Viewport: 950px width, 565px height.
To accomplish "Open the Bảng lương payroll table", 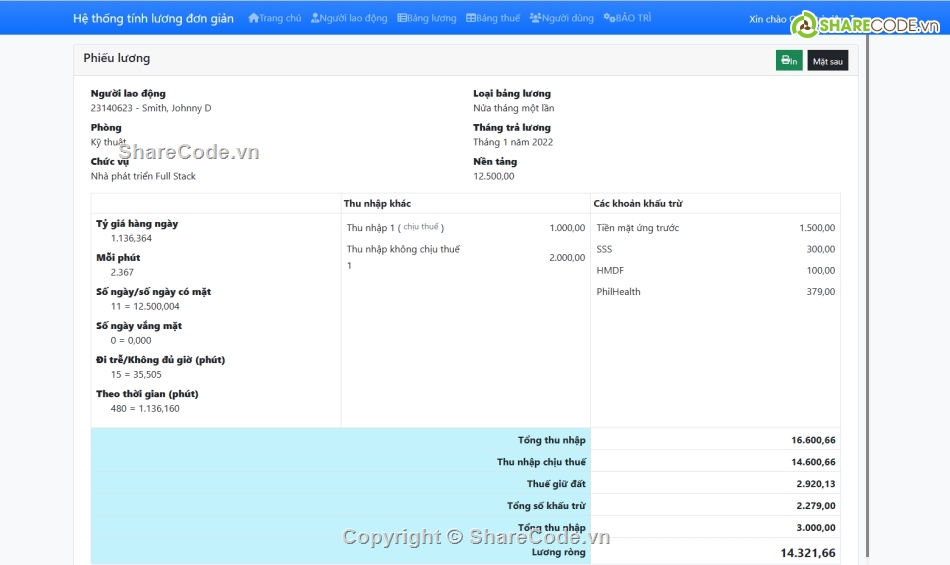I will click(x=427, y=18).
